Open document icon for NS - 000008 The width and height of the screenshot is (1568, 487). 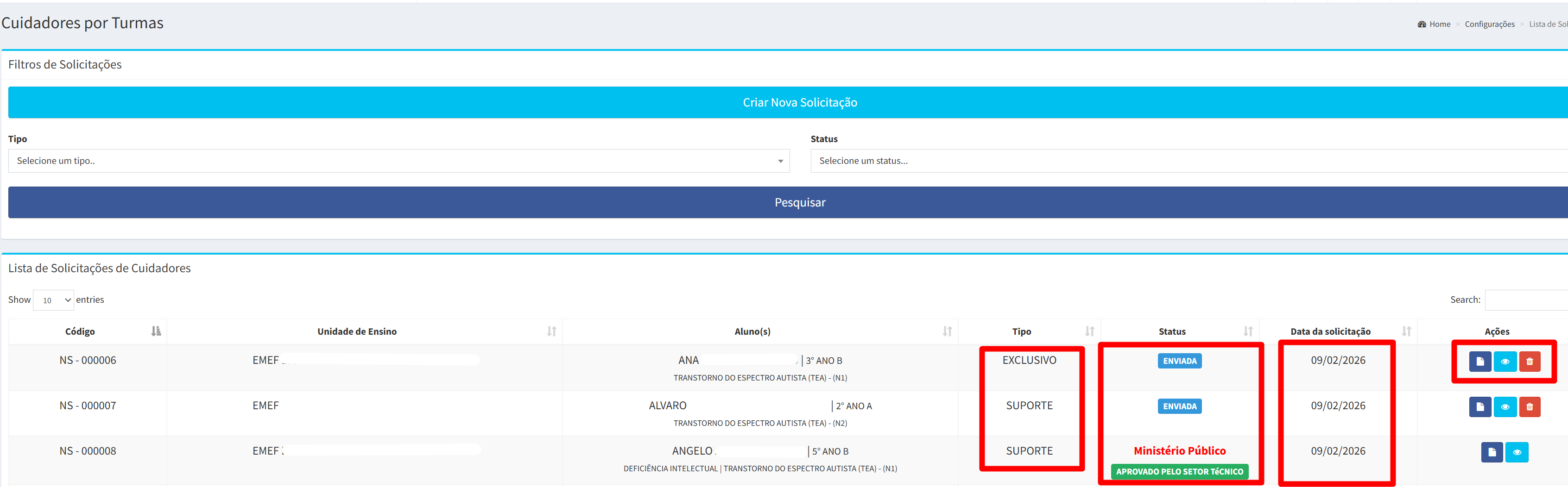[x=1491, y=452]
